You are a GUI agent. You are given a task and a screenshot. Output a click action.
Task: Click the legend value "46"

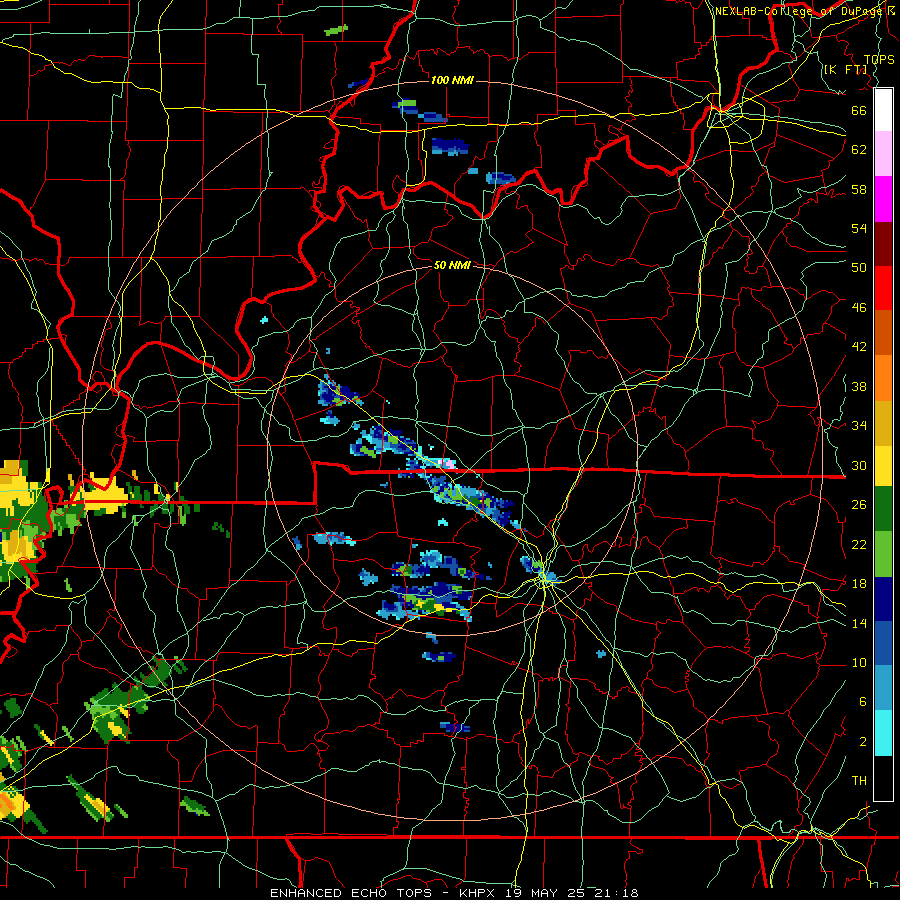[859, 308]
